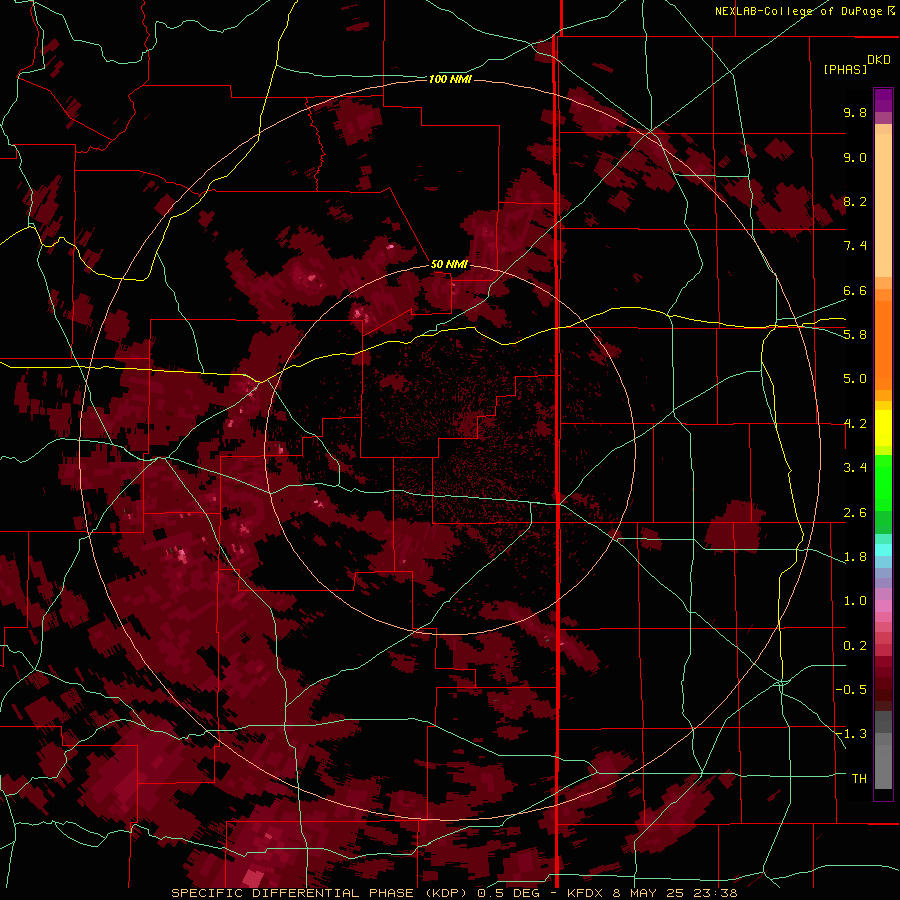Click the 50 NMI range ring label
The width and height of the screenshot is (900, 900).
(449, 264)
